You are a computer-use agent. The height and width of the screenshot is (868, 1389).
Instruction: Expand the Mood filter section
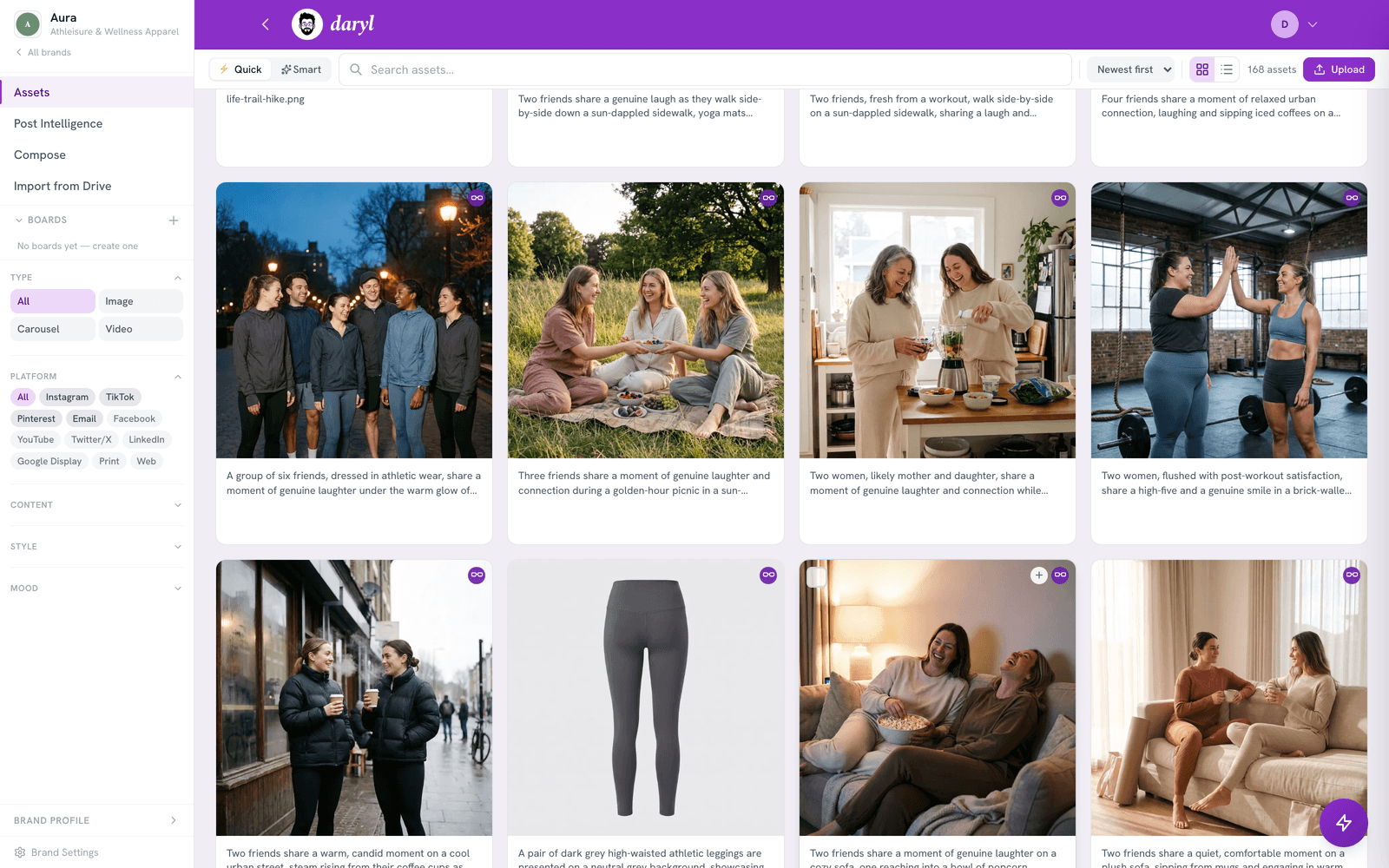point(96,589)
